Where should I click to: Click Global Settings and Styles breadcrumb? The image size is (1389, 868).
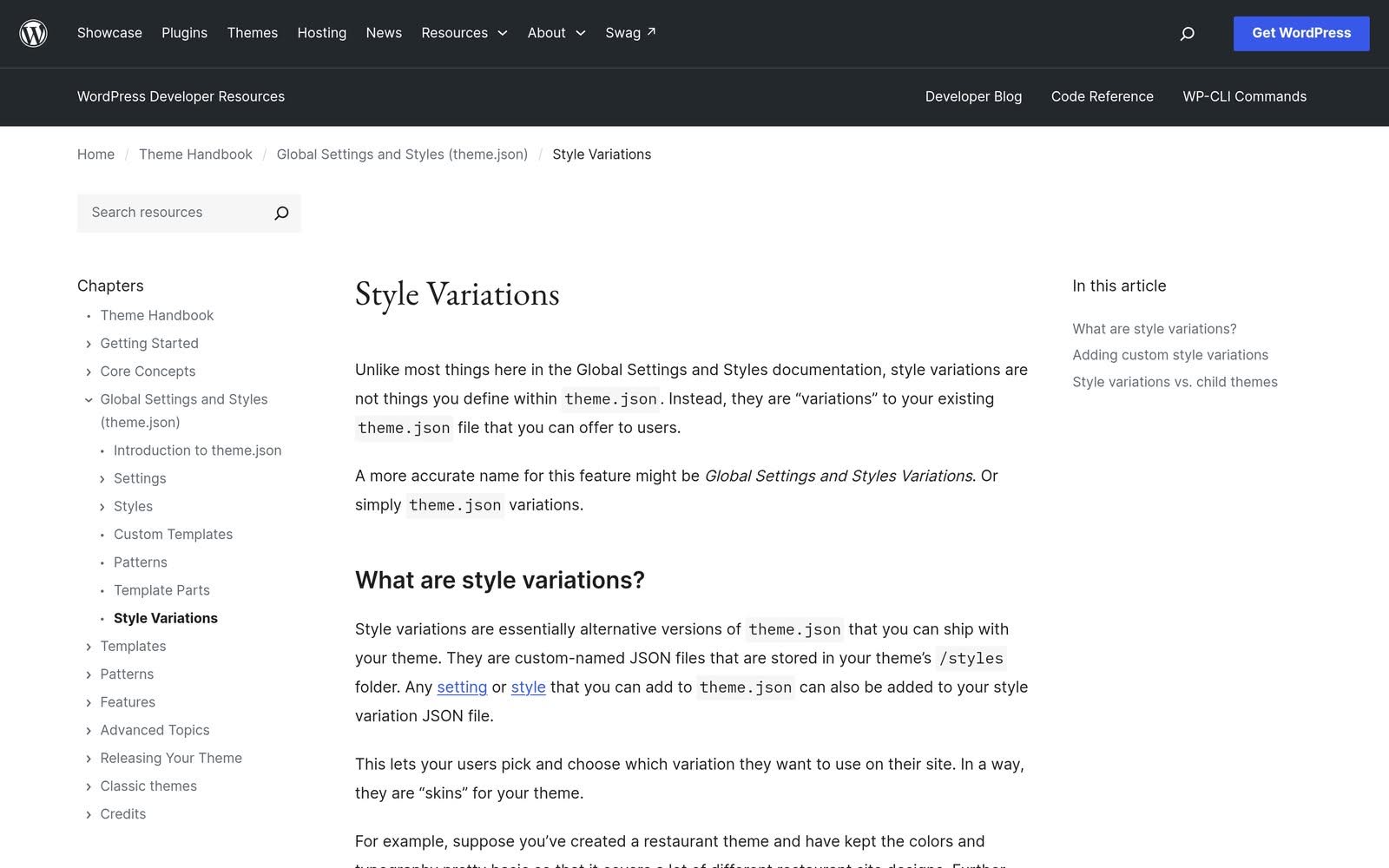tap(402, 155)
